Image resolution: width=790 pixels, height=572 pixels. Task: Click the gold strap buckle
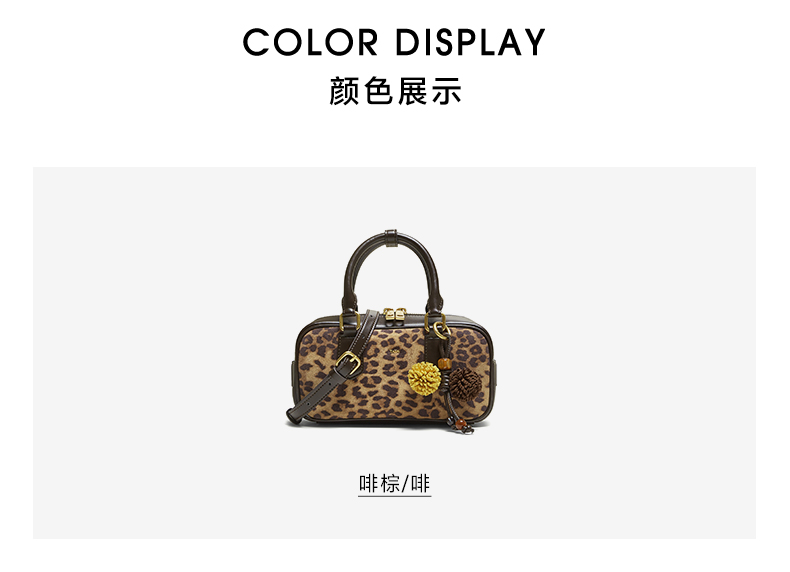coord(348,363)
